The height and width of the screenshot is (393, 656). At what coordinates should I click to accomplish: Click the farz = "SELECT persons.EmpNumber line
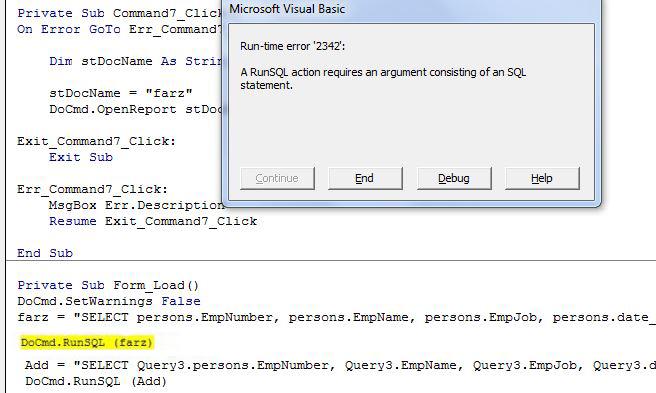(x=336, y=317)
